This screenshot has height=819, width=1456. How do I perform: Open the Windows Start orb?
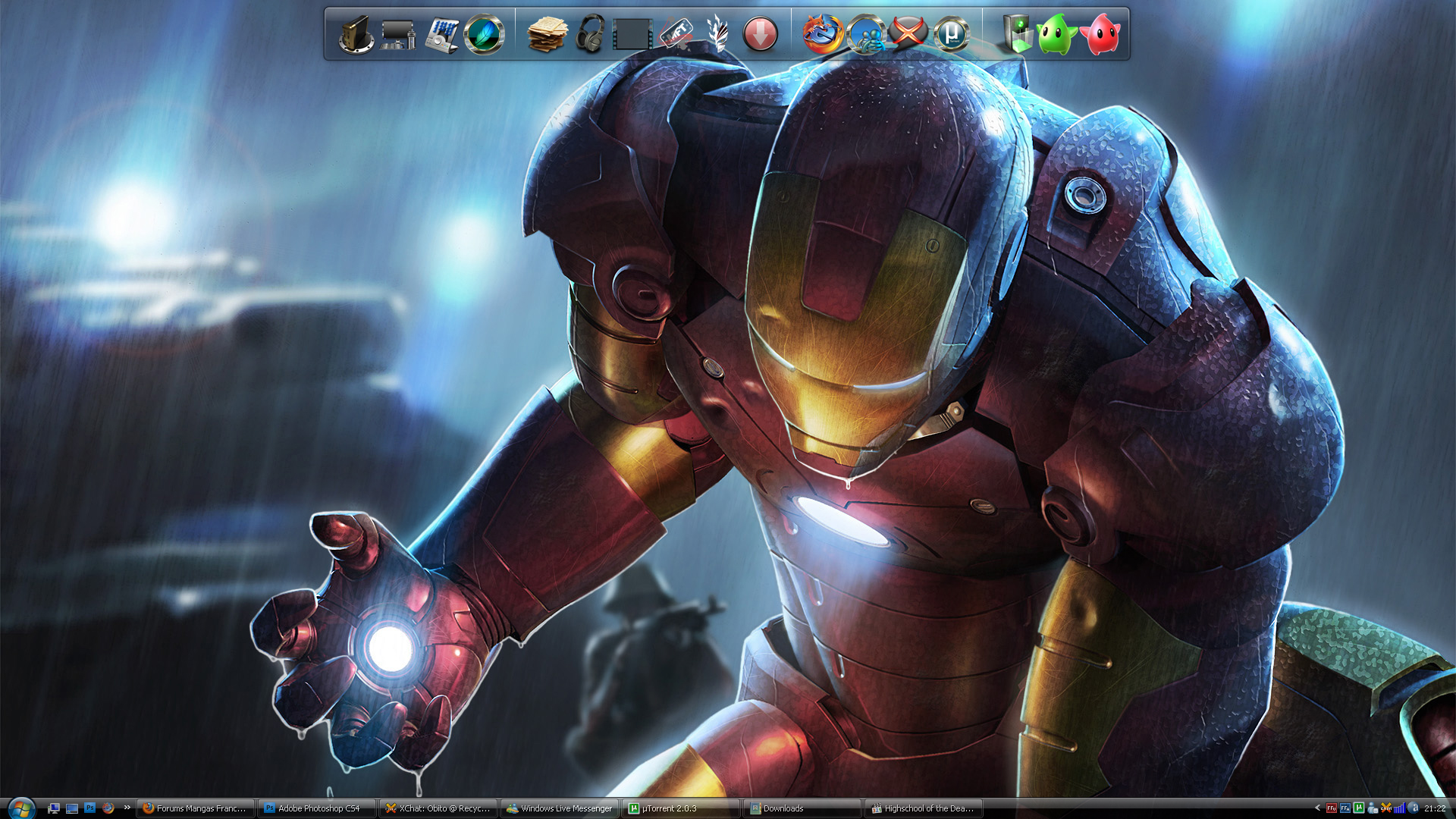click(x=21, y=808)
